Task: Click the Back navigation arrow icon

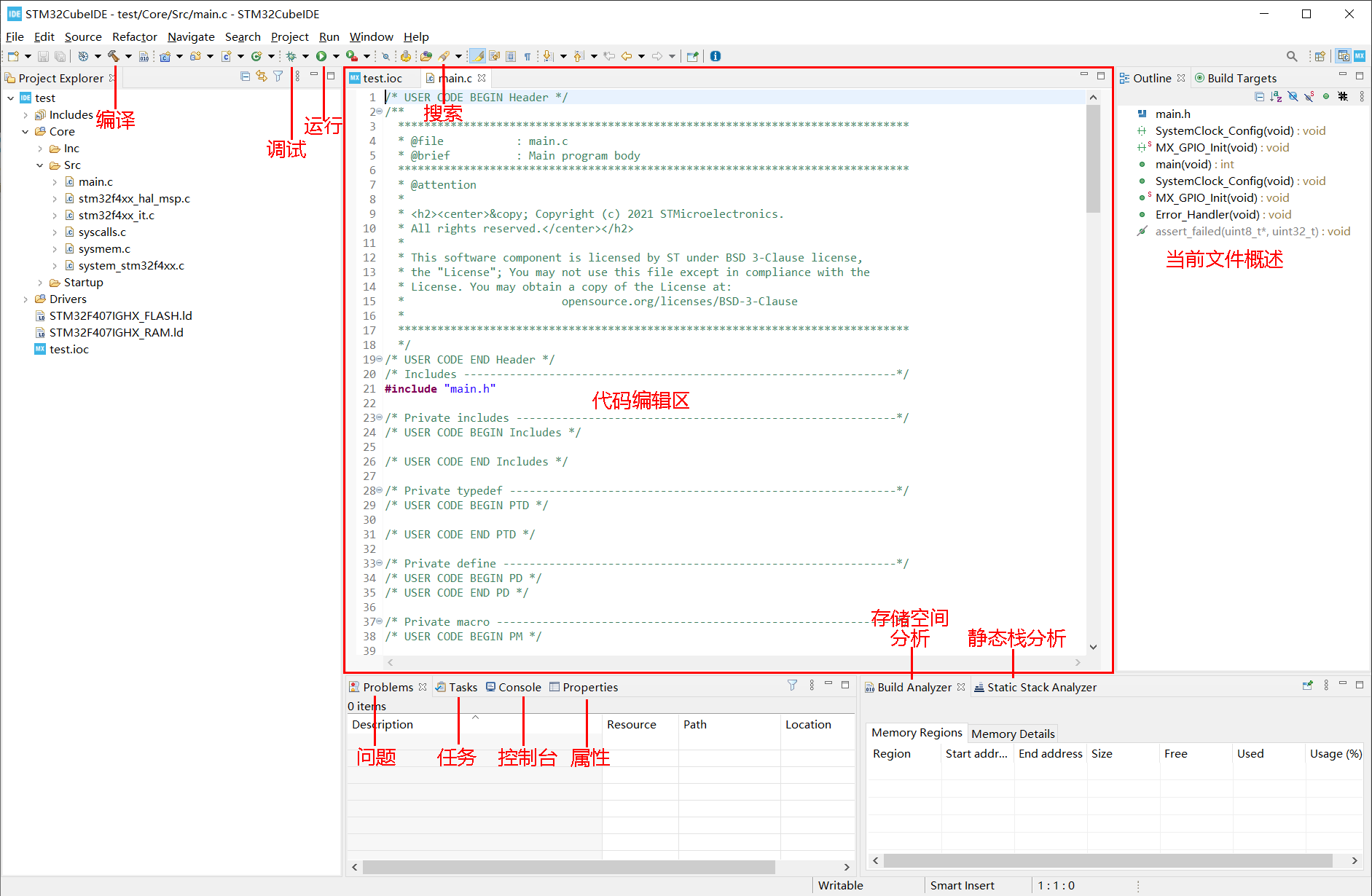Action: (x=626, y=56)
